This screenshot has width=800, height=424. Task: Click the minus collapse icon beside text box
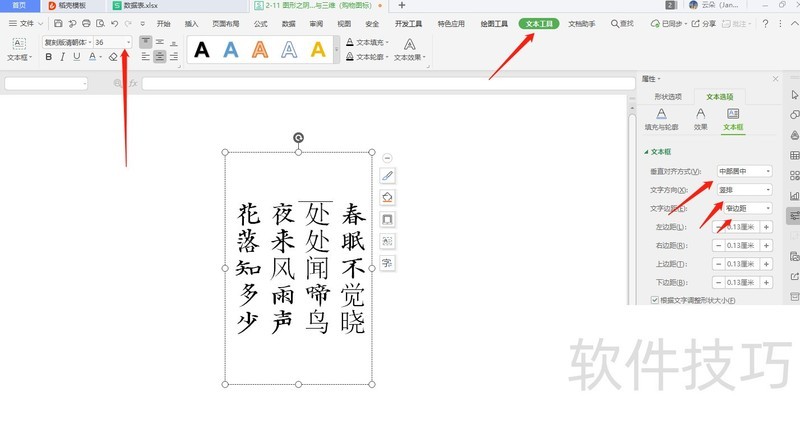(x=387, y=158)
